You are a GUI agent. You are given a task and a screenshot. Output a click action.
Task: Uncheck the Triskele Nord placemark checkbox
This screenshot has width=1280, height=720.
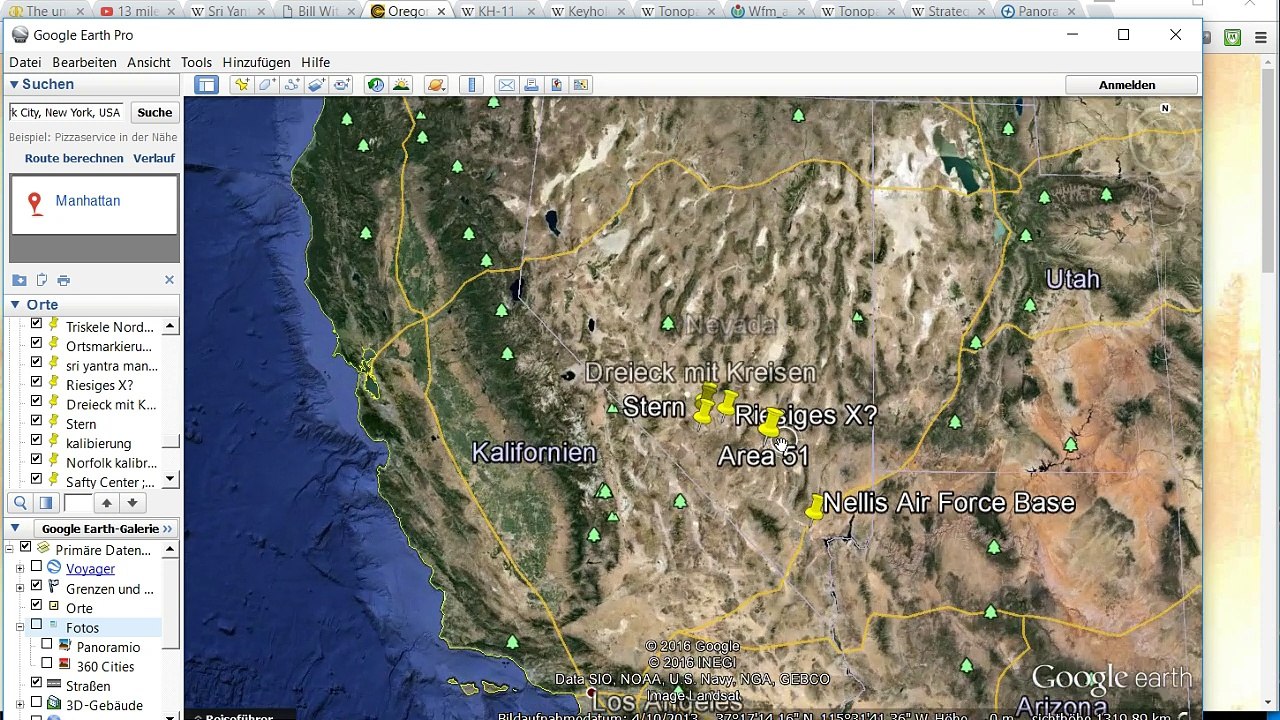[x=37, y=324]
